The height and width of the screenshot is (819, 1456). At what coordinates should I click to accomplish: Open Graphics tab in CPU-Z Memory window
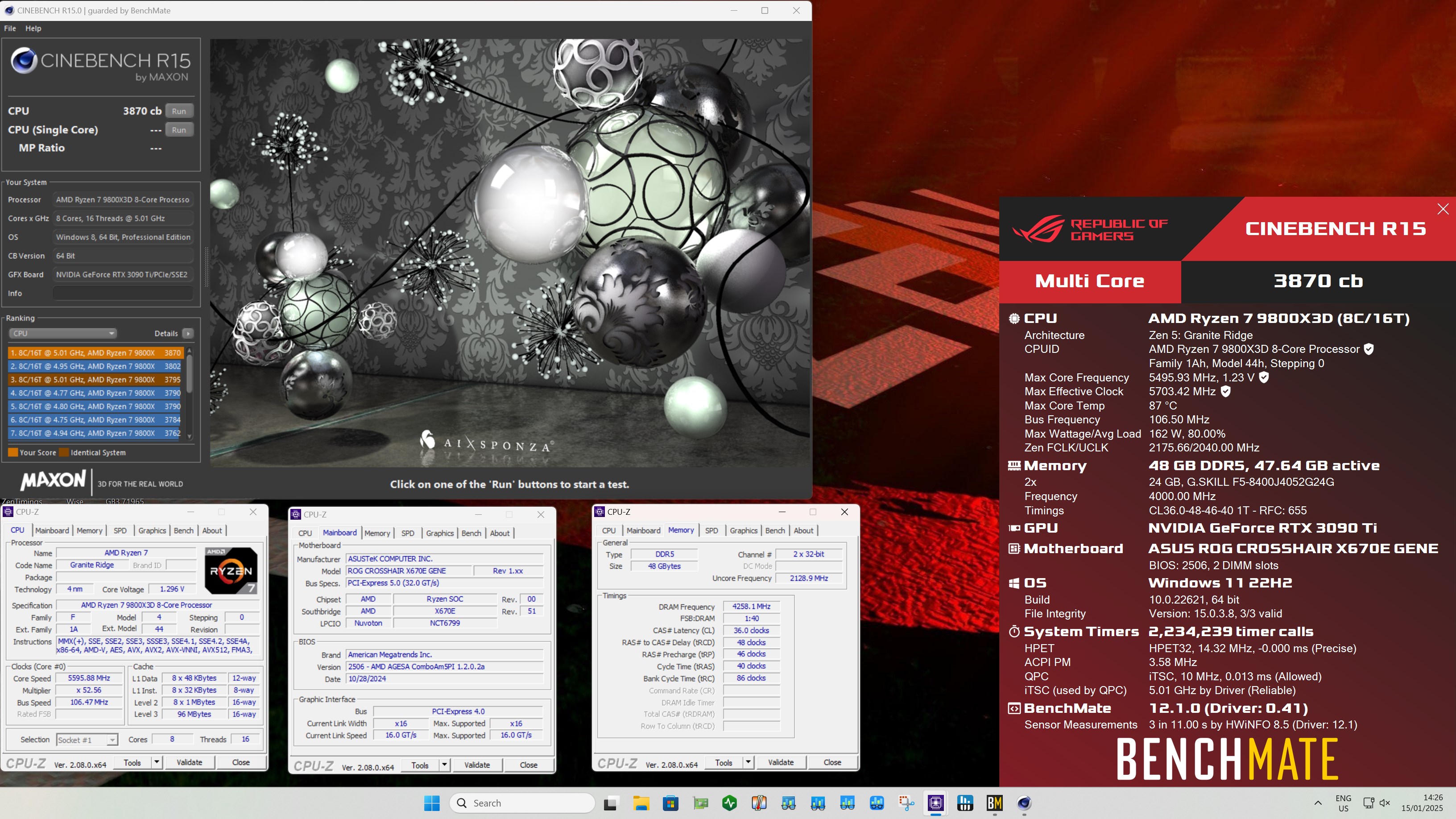tap(743, 531)
